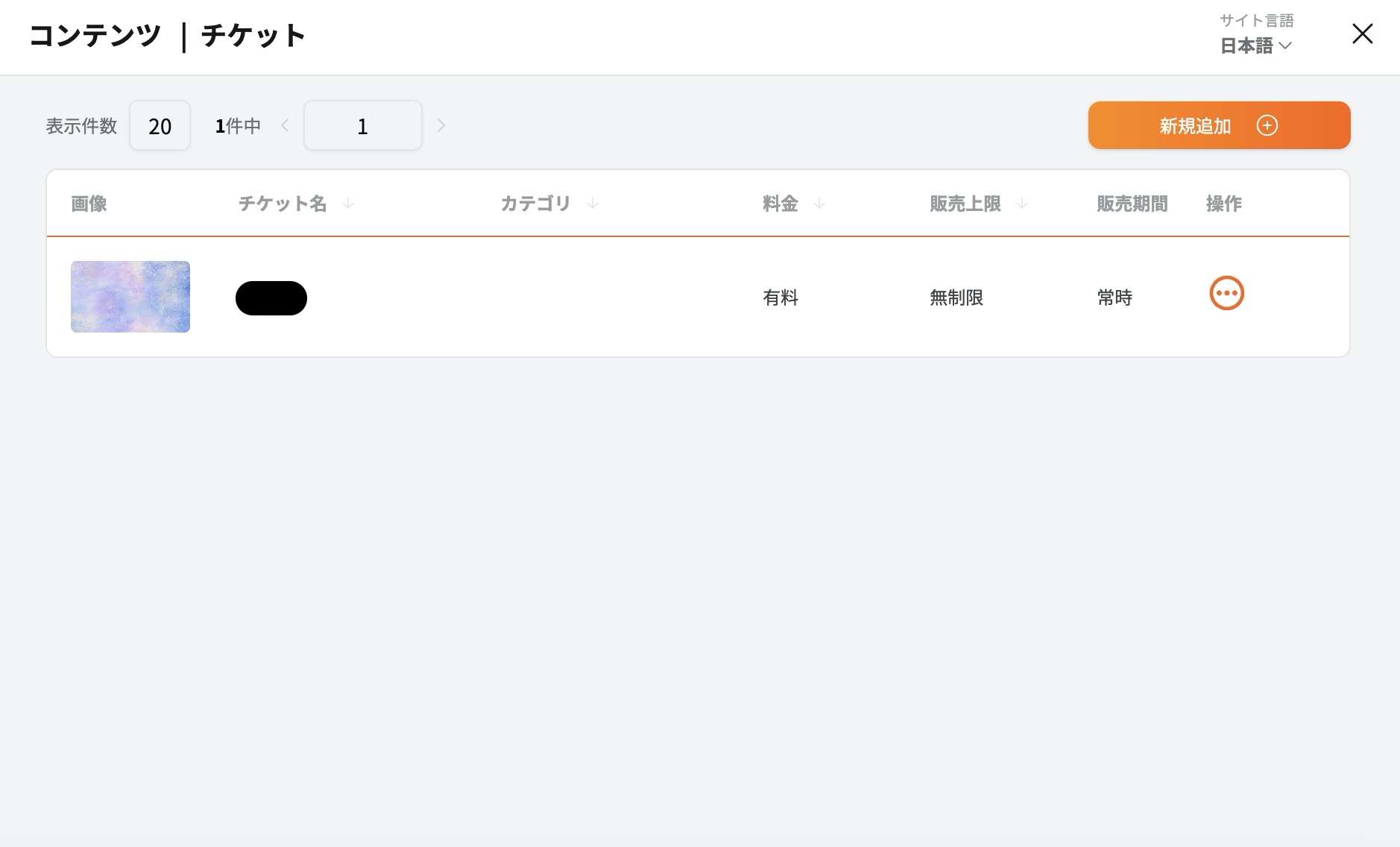Click the plus icon on 新規追加

1267,125
